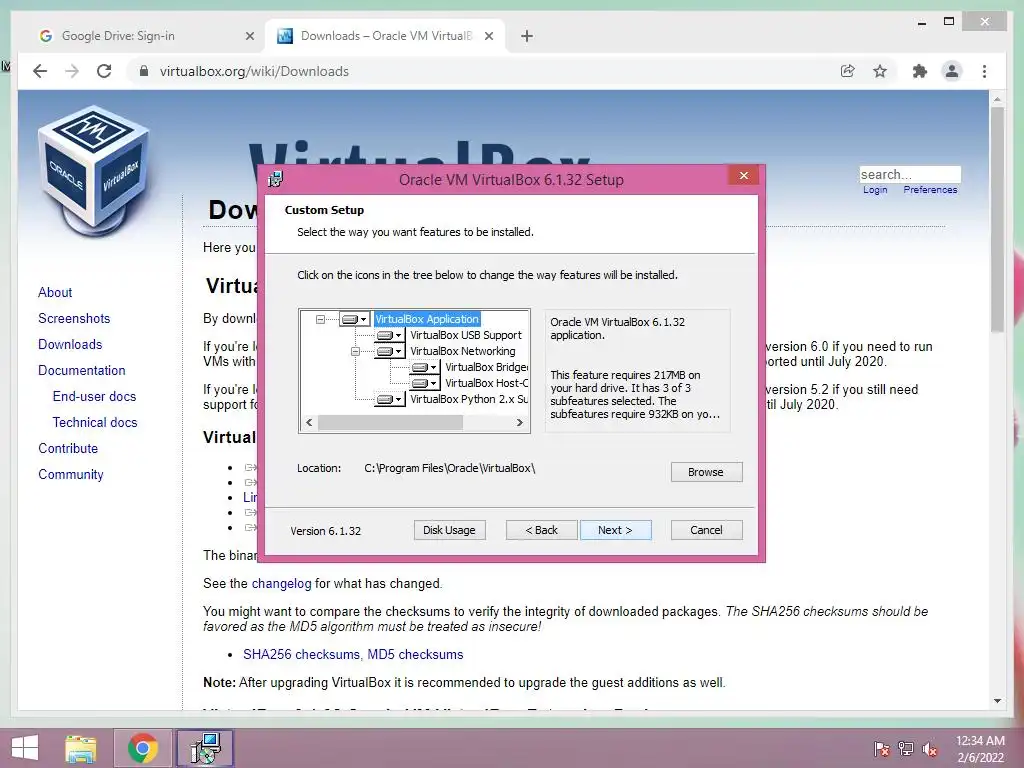Open End-user docs link
This screenshot has width=1024, height=768.
click(94, 396)
